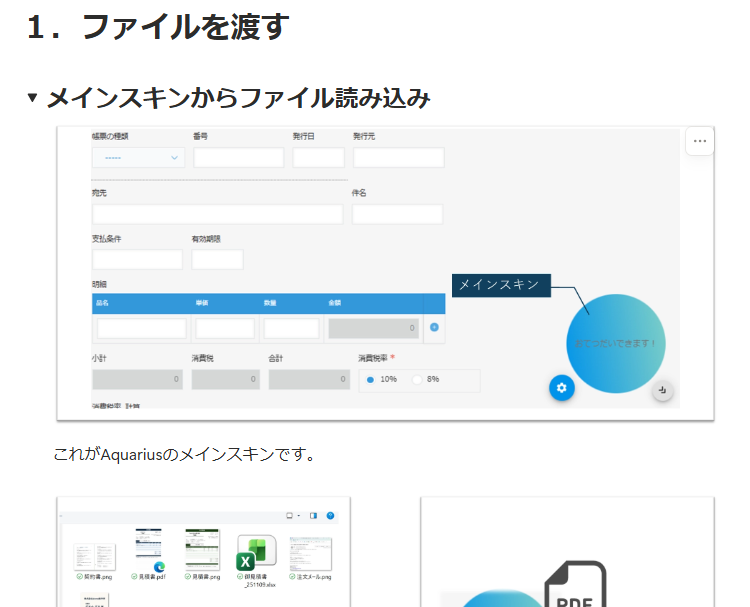The height and width of the screenshot is (607, 750).
Task: Click the 数量 column header
Action: [x=270, y=303]
